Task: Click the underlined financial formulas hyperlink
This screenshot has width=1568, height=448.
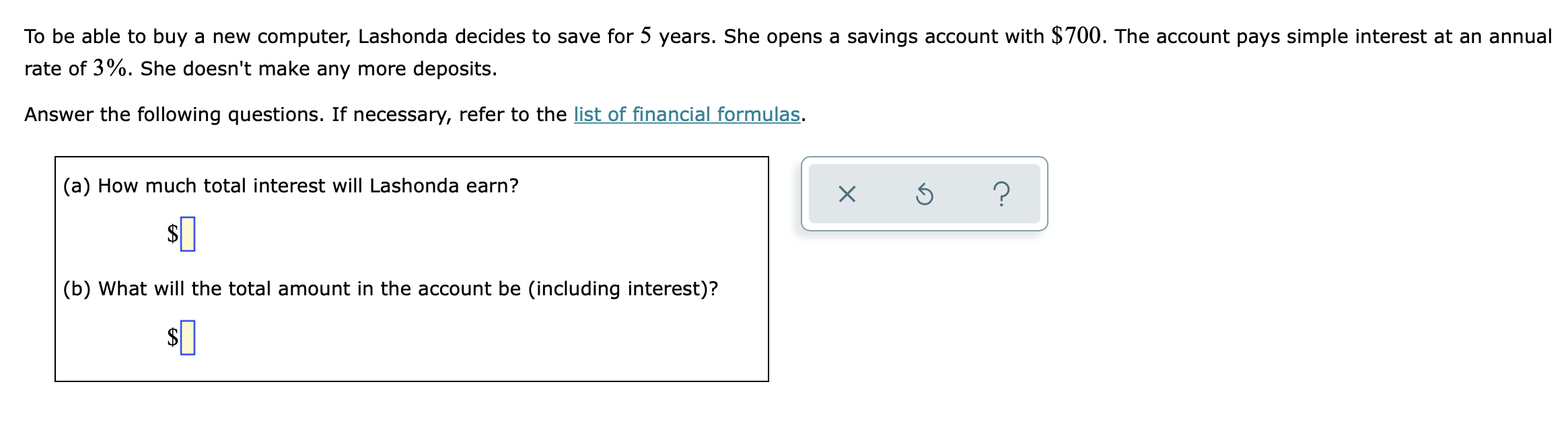Action: (x=686, y=115)
